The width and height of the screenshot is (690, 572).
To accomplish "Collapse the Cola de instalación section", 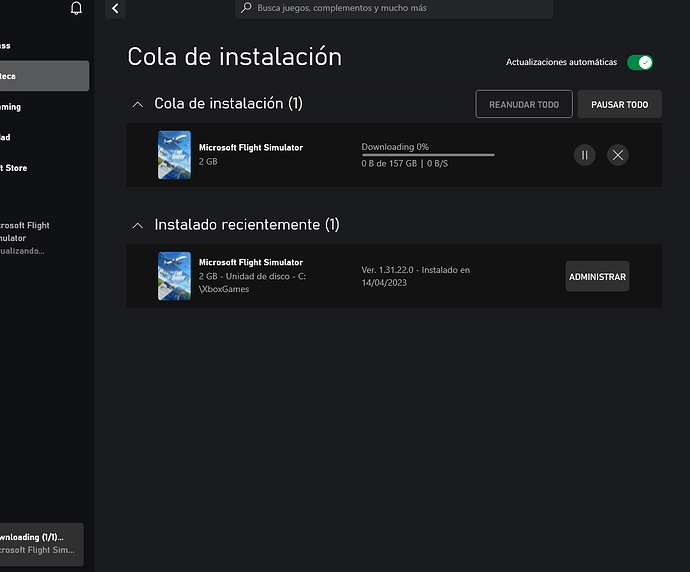I will pyautogui.click(x=138, y=104).
